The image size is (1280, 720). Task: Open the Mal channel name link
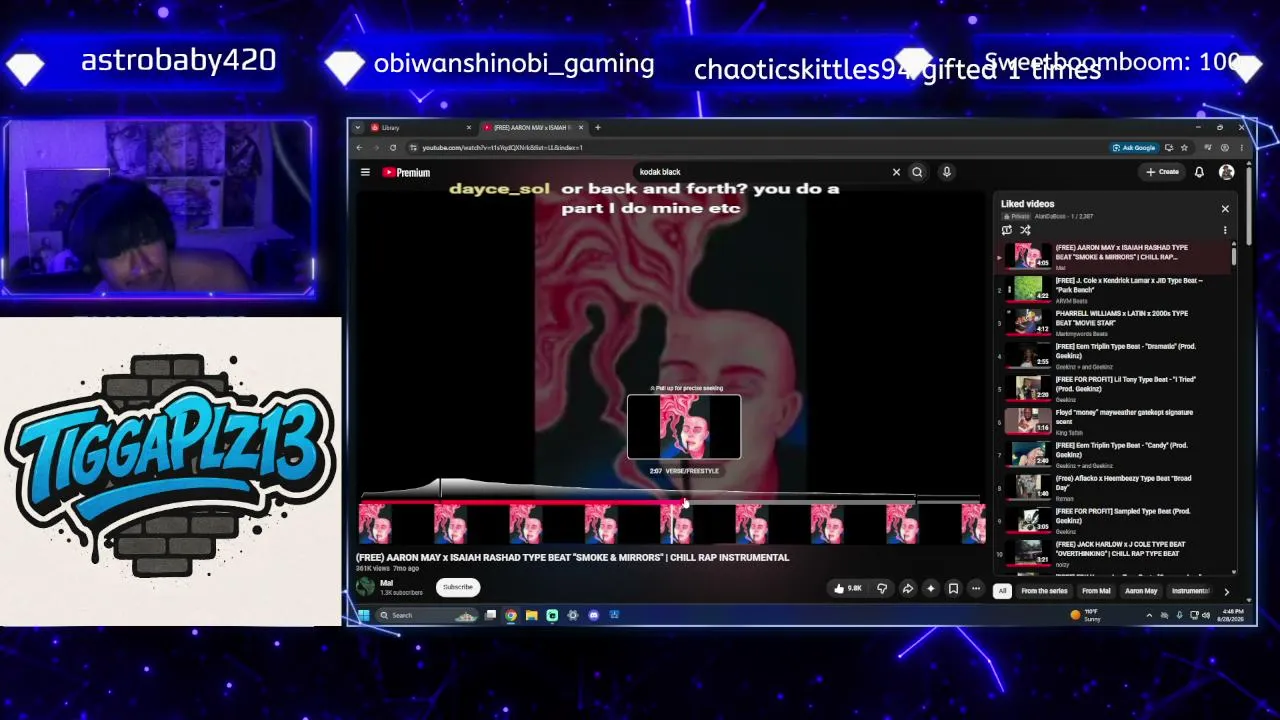(386, 583)
